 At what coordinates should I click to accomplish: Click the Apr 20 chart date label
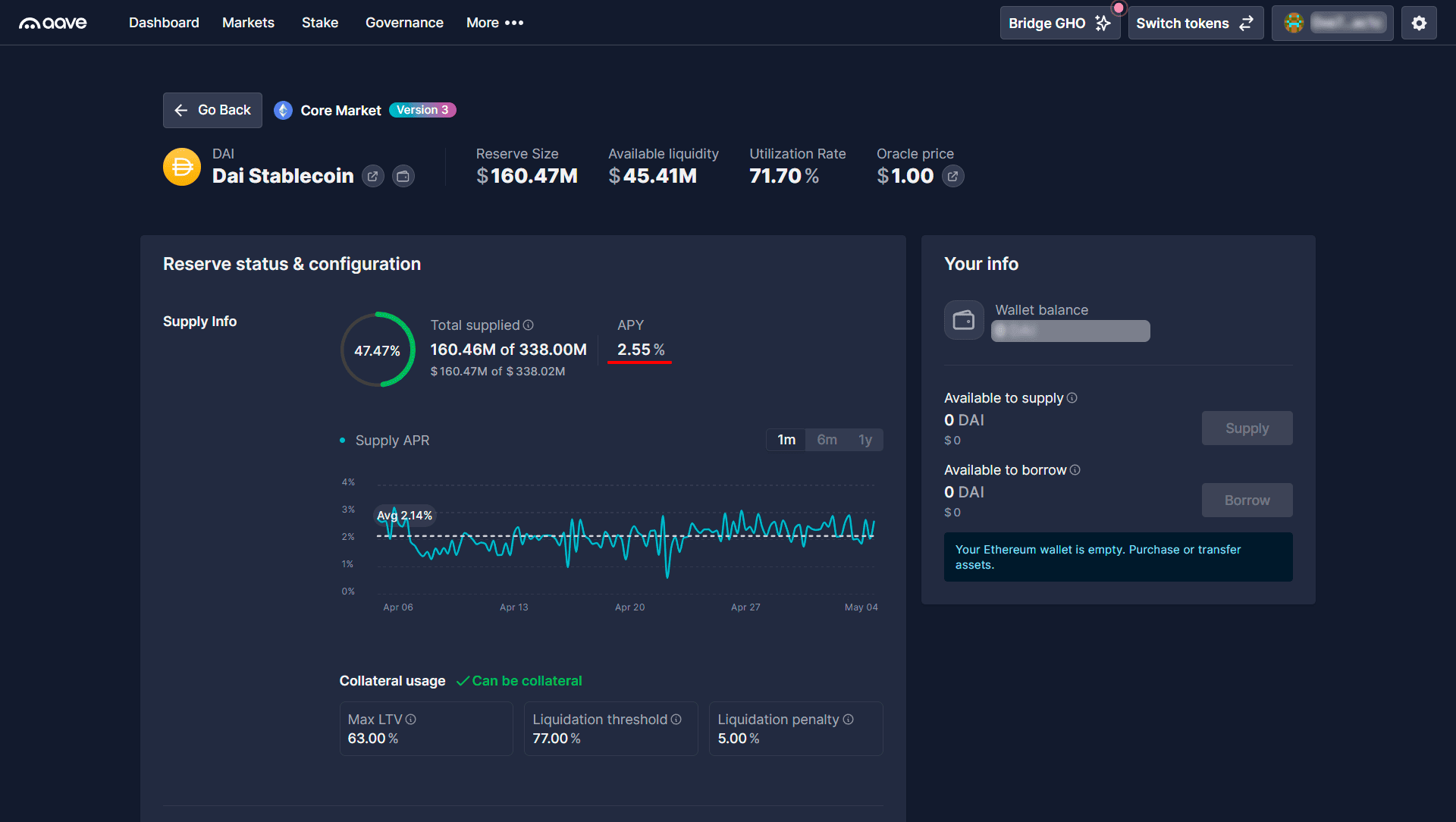(x=629, y=607)
